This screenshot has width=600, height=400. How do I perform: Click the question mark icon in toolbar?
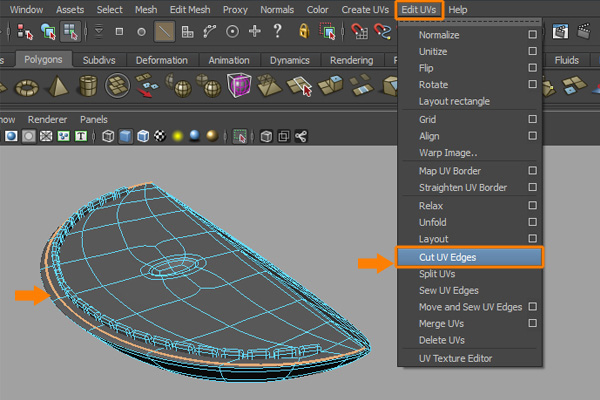[x=277, y=32]
